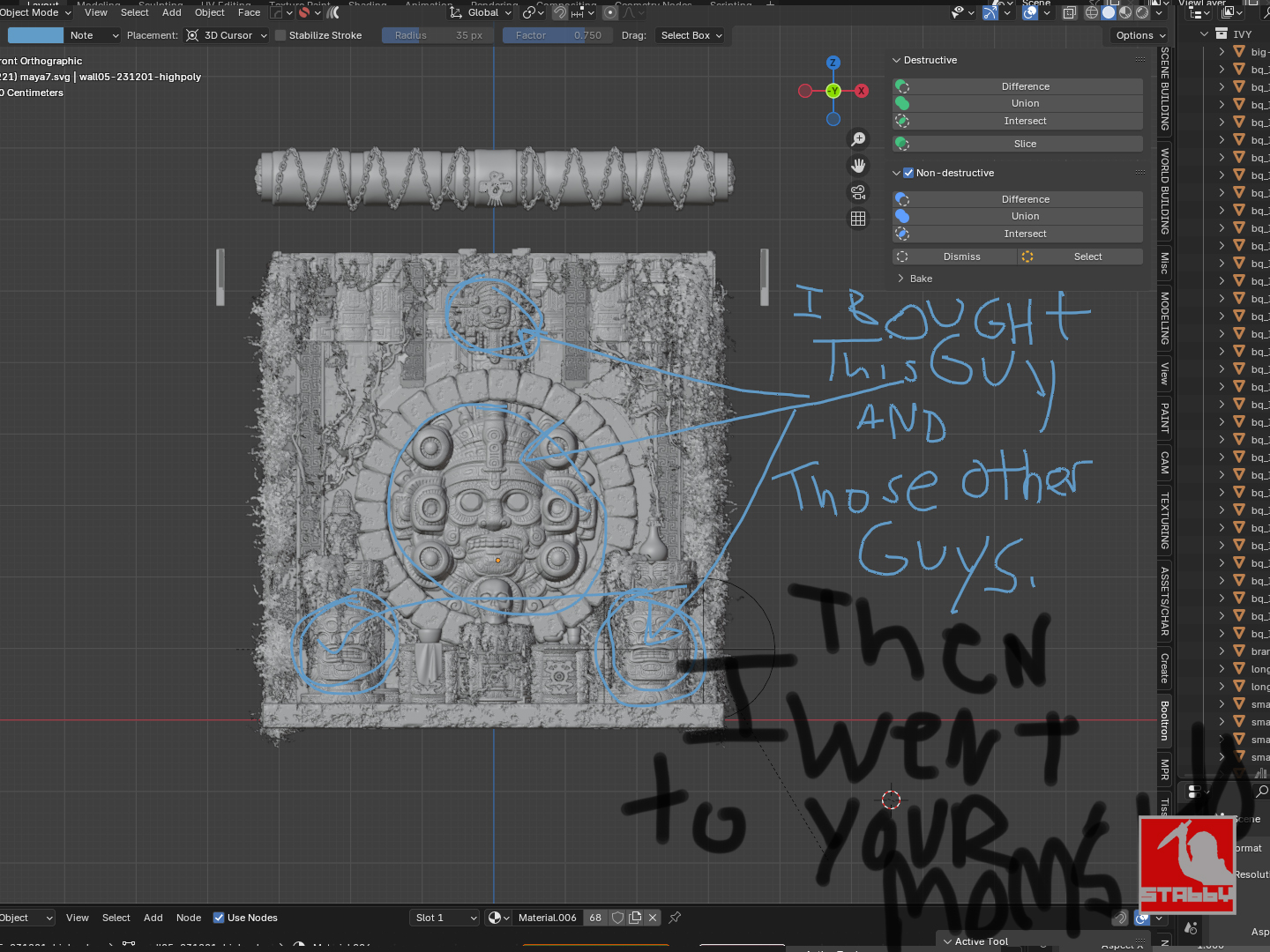
Task: Select solid viewport shading mode
Action: click(x=1109, y=12)
